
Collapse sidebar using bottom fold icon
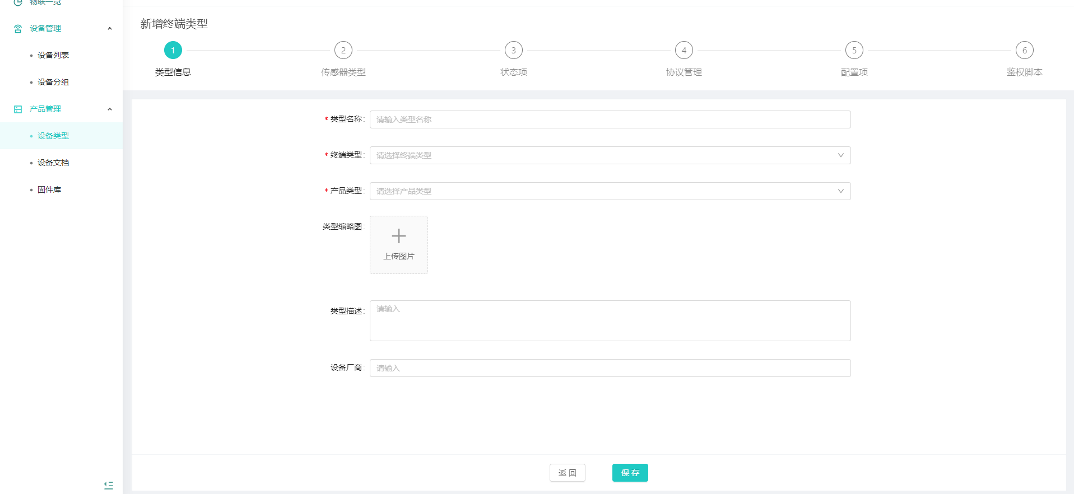109,484
